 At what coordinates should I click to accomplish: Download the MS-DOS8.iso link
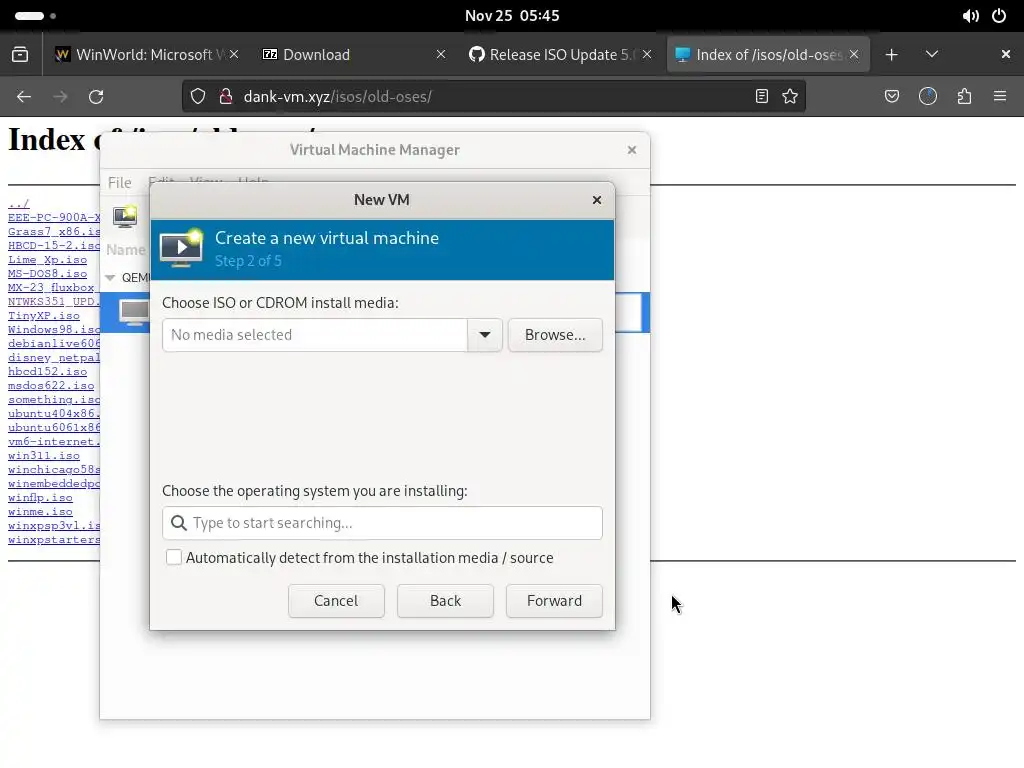[x=48, y=274]
